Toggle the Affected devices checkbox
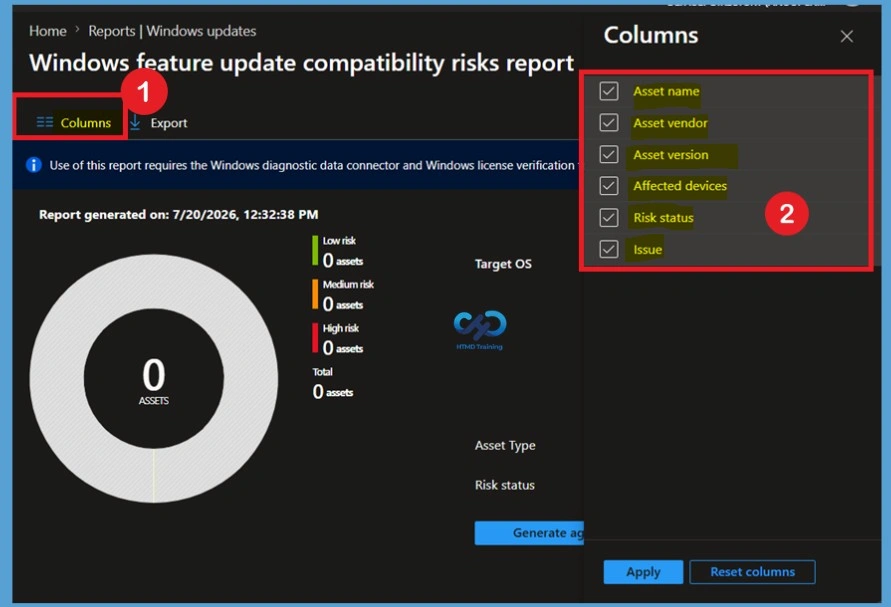Image resolution: width=891 pixels, height=607 pixels. point(609,186)
